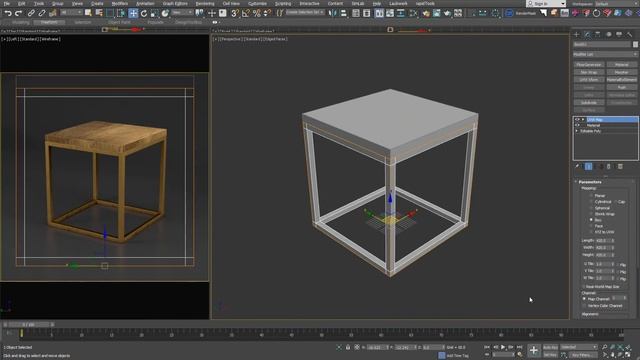Click the Push modifier button
Viewport: 640px width, 360px height.
[621, 87]
